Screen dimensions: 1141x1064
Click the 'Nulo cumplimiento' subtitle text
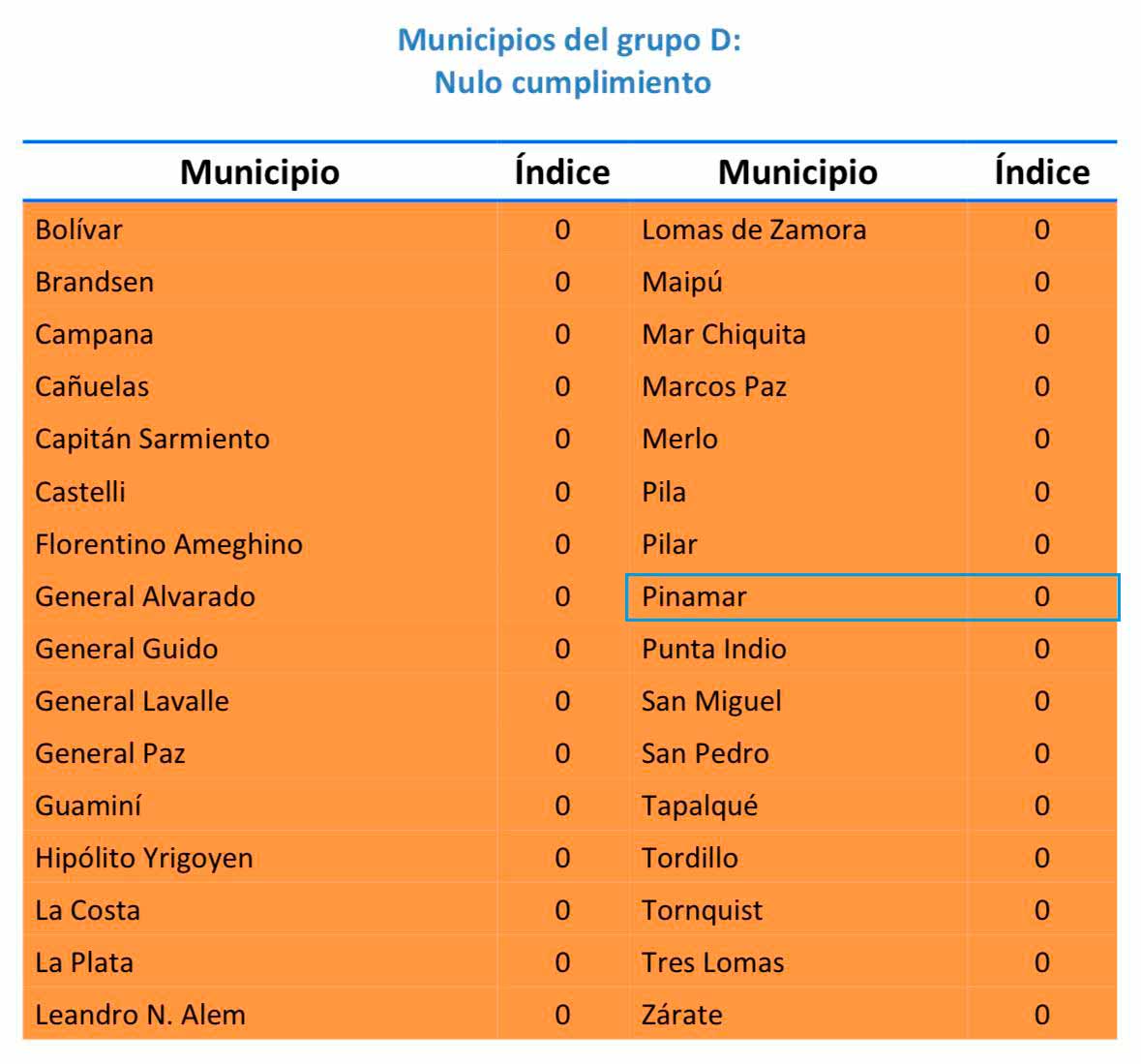tap(573, 82)
